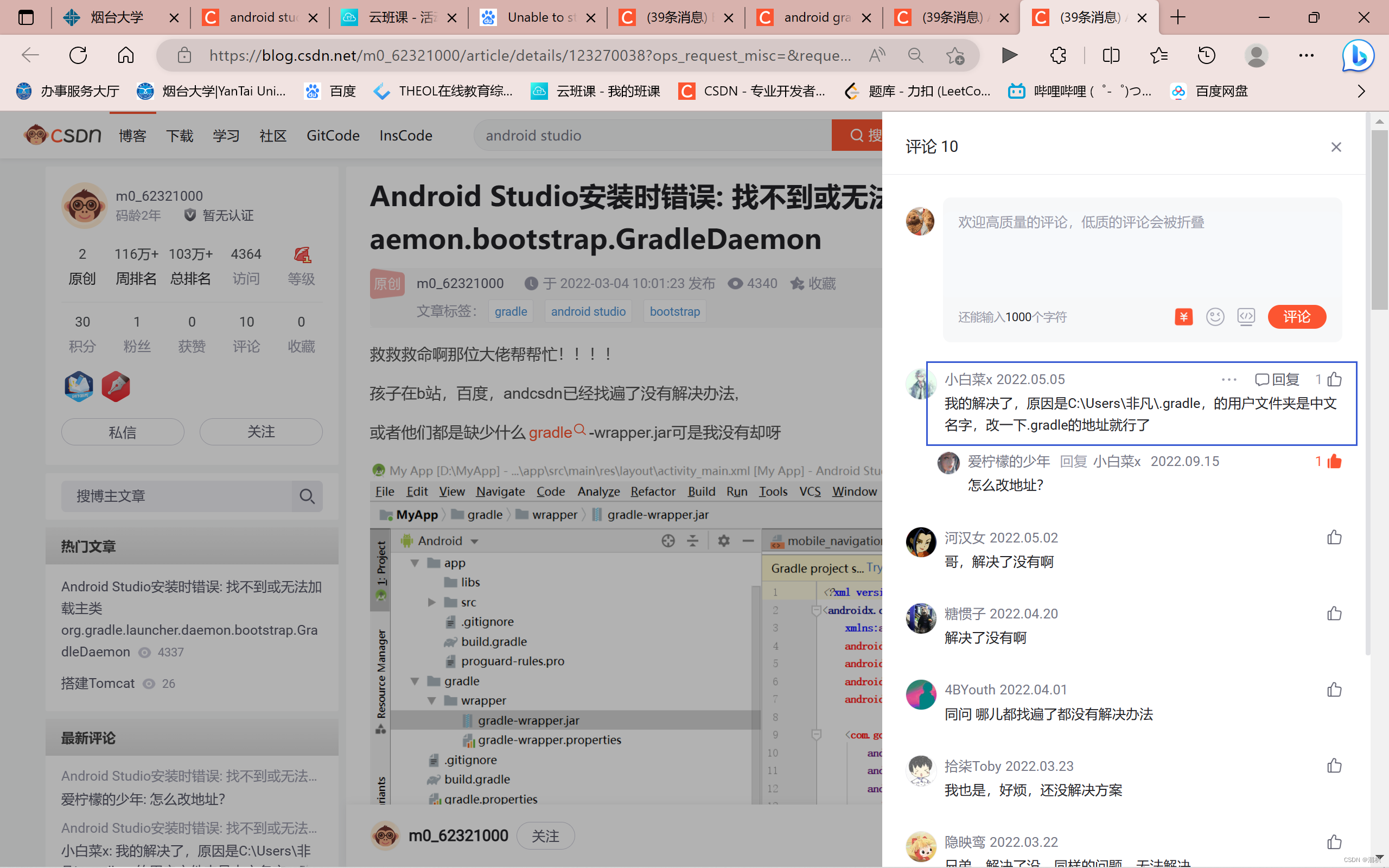1389x868 pixels.
Task: Click the gradle tag label on article
Action: click(510, 311)
